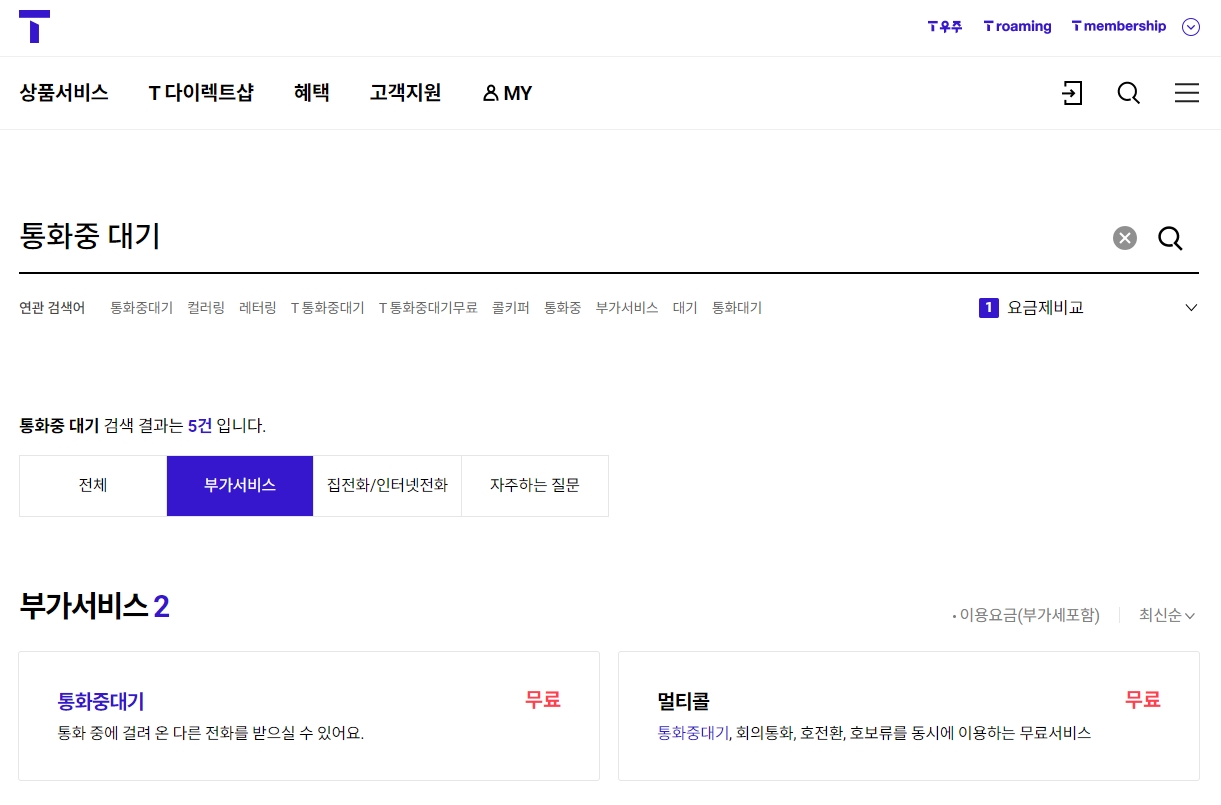Click related keyword 대기

tap(685, 308)
